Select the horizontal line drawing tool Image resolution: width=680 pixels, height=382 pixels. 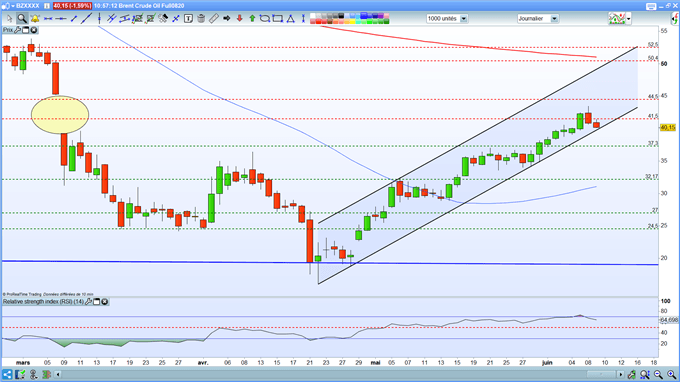(x=48, y=18)
